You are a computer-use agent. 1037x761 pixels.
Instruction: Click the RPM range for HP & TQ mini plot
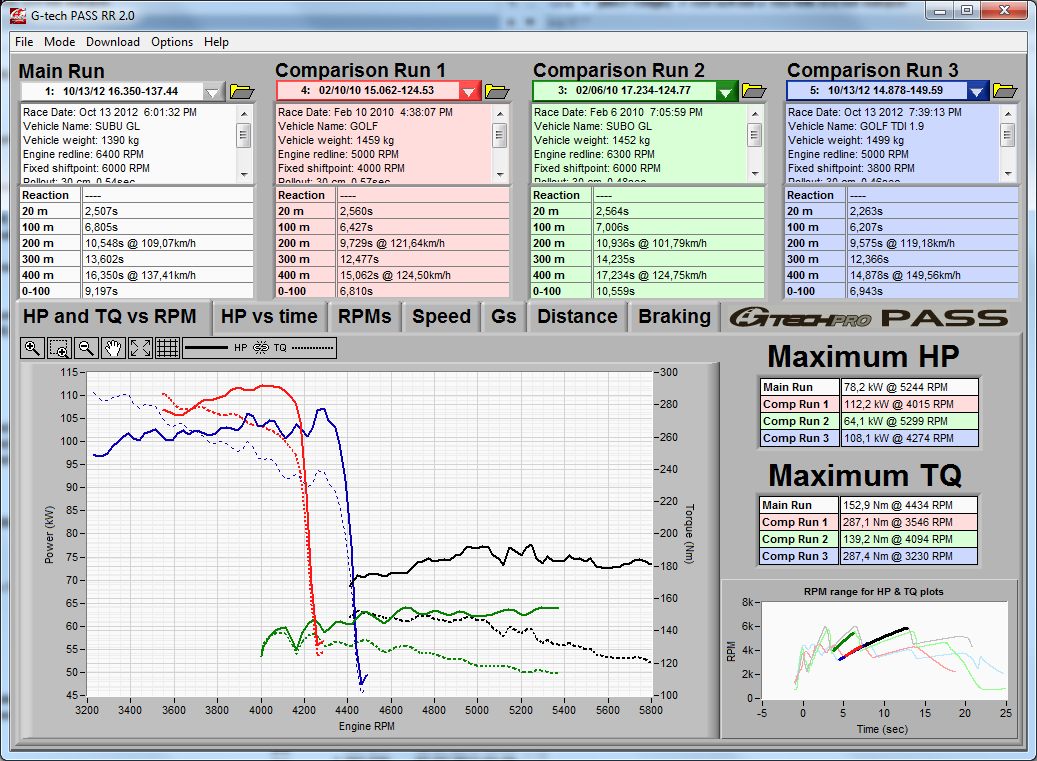pyautogui.click(x=883, y=650)
